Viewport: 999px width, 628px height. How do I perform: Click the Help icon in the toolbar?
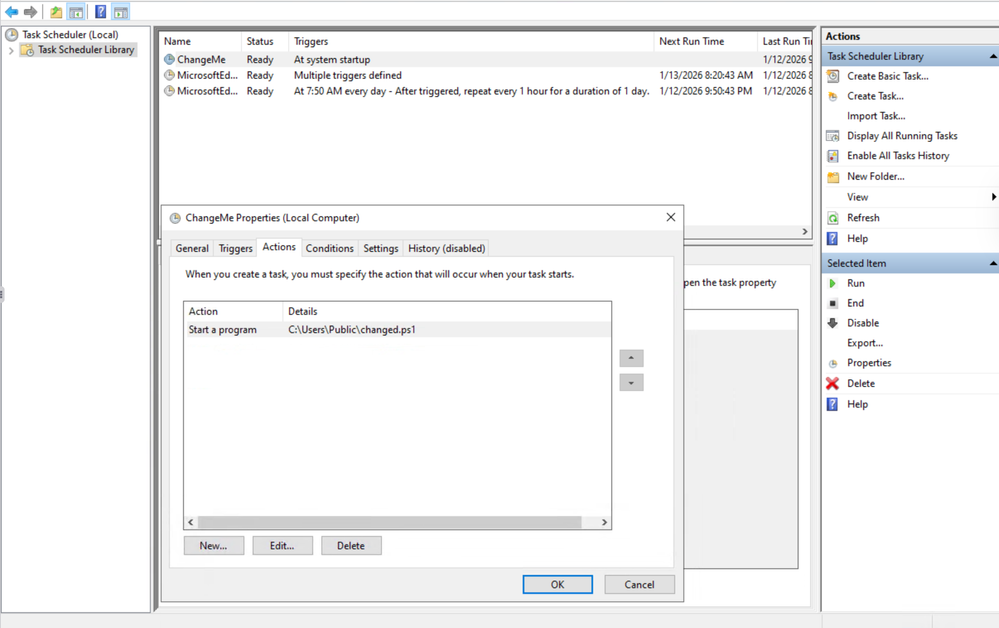click(x=100, y=12)
